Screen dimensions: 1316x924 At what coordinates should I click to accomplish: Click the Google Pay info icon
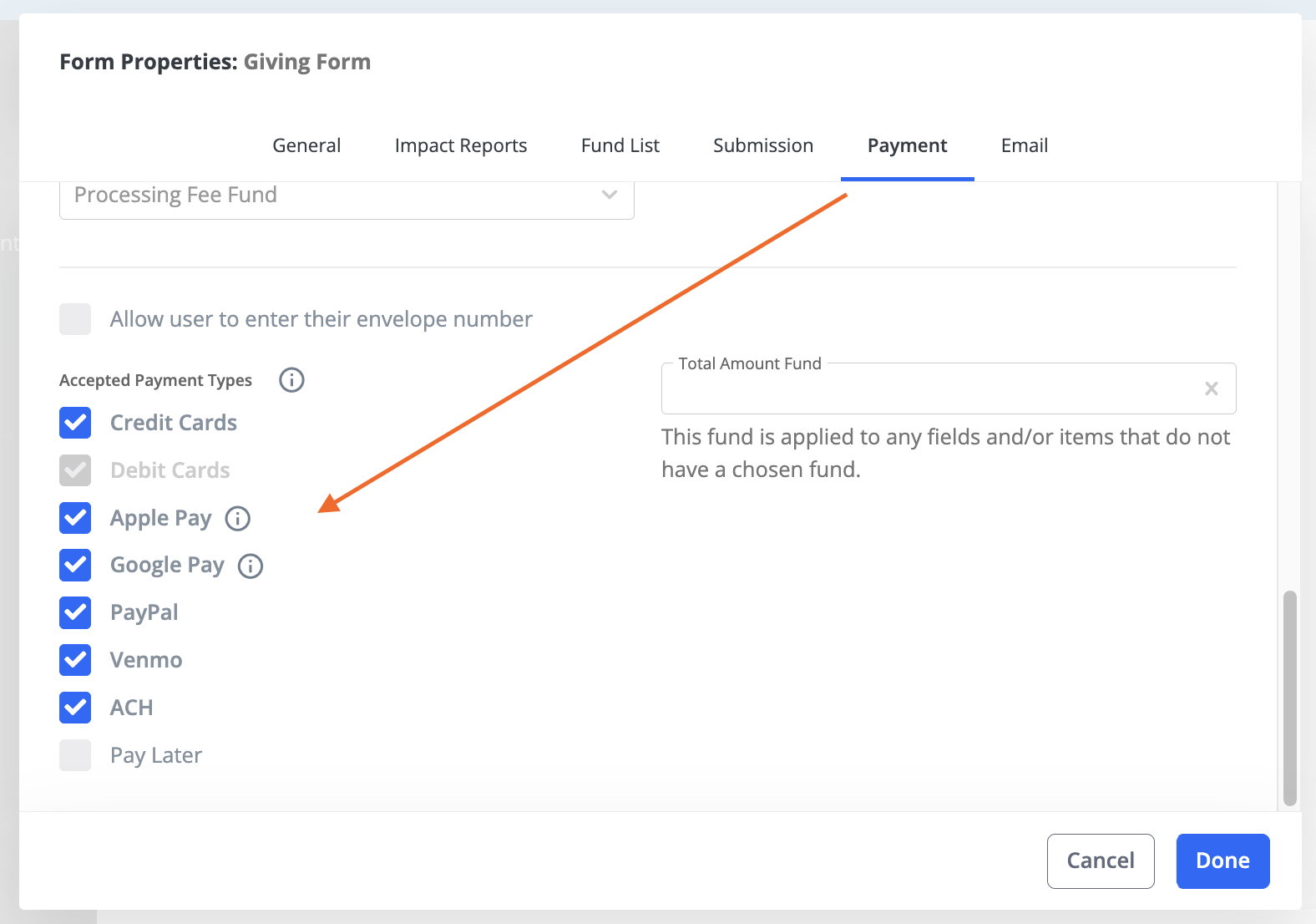pos(251,566)
